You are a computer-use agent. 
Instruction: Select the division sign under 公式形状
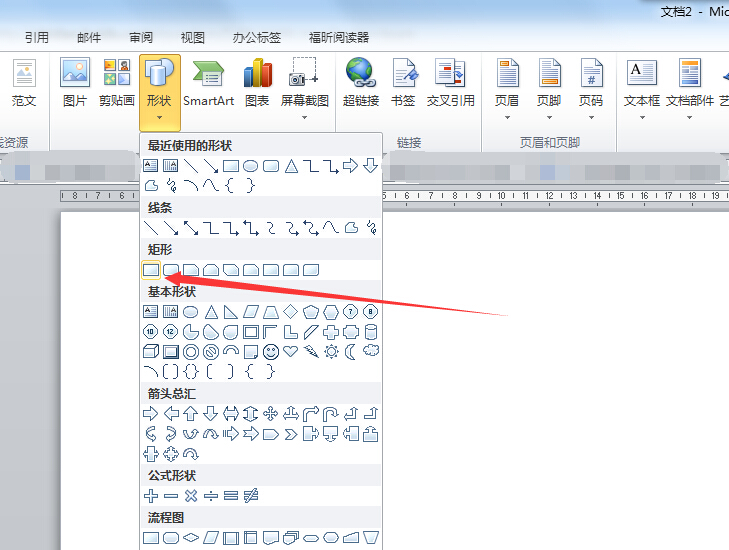211,496
